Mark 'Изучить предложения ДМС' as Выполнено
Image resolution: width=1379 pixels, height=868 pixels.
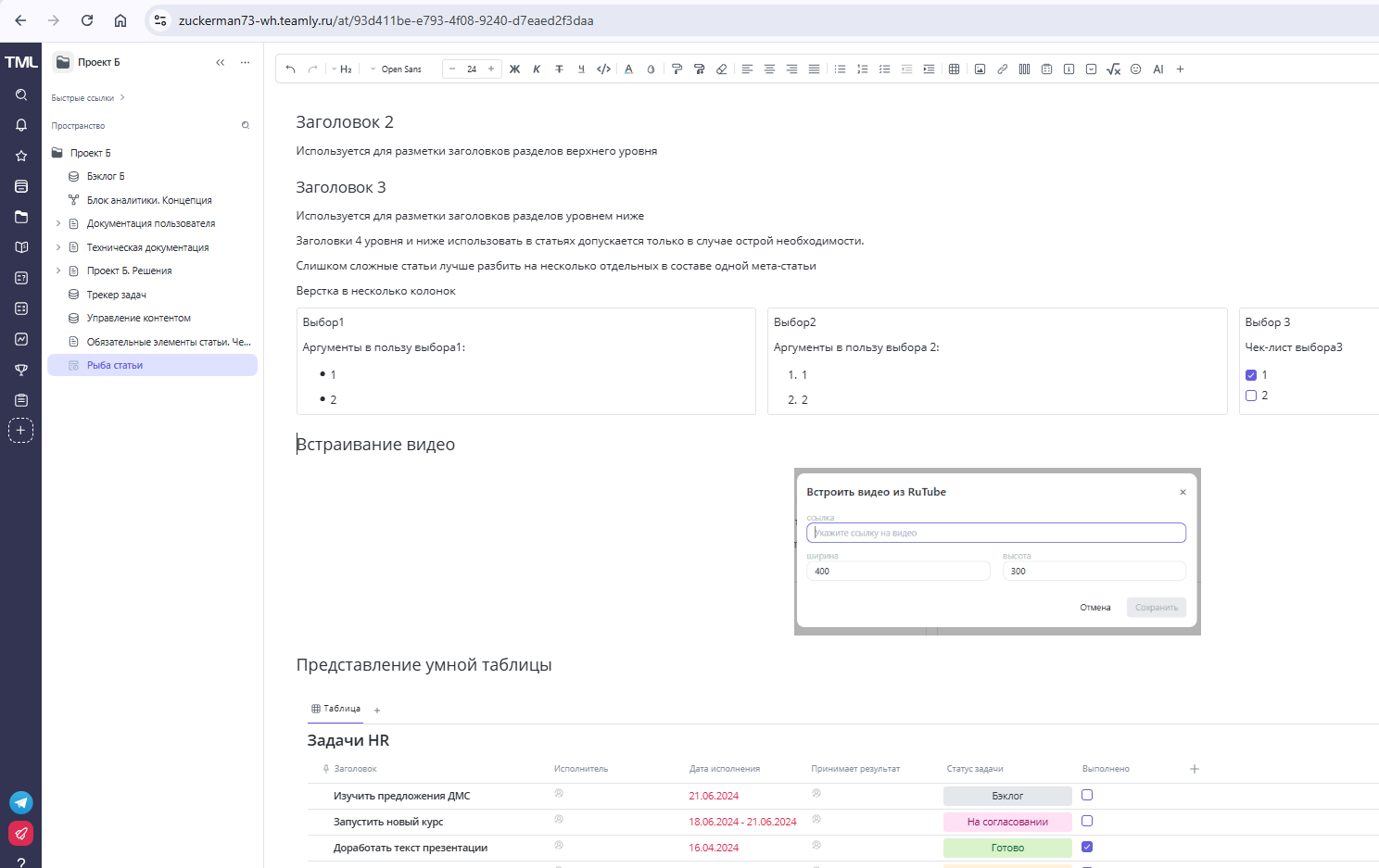click(x=1086, y=795)
